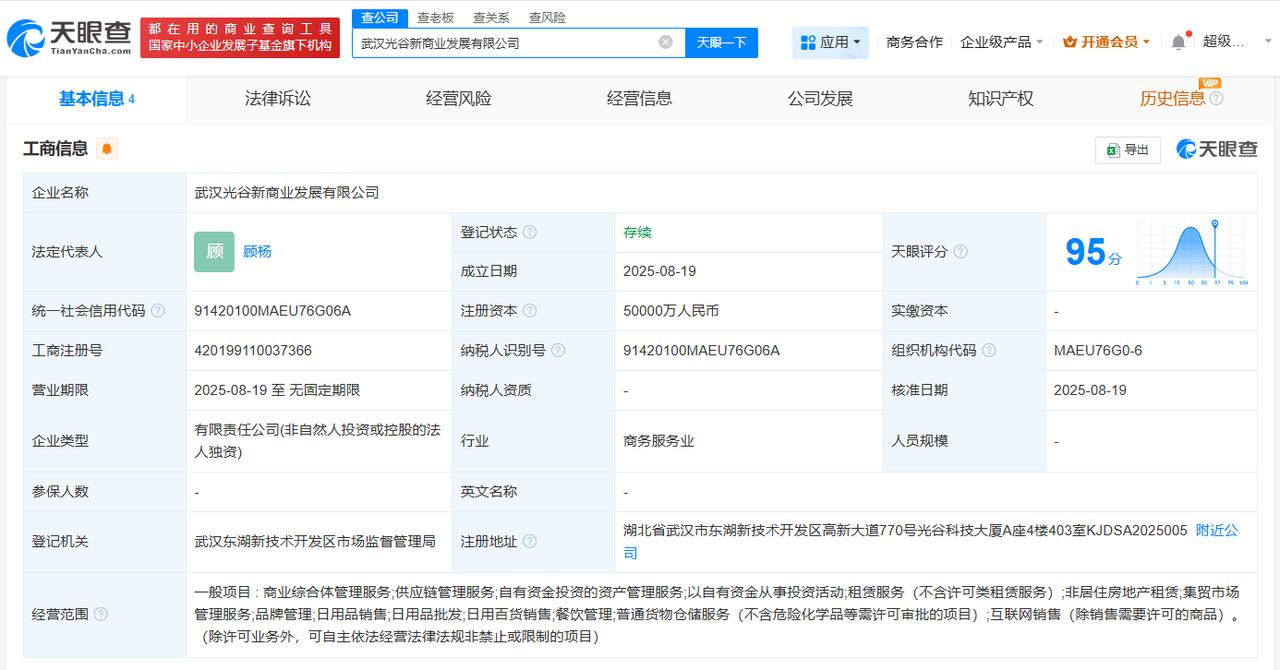This screenshot has width=1280, height=670.
Task: Click help icon next to 纳税人识别号
Action: tap(558, 350)
